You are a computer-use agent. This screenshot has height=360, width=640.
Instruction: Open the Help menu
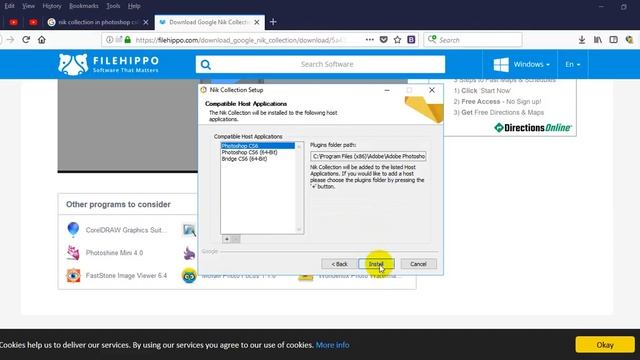pos(134,6)
